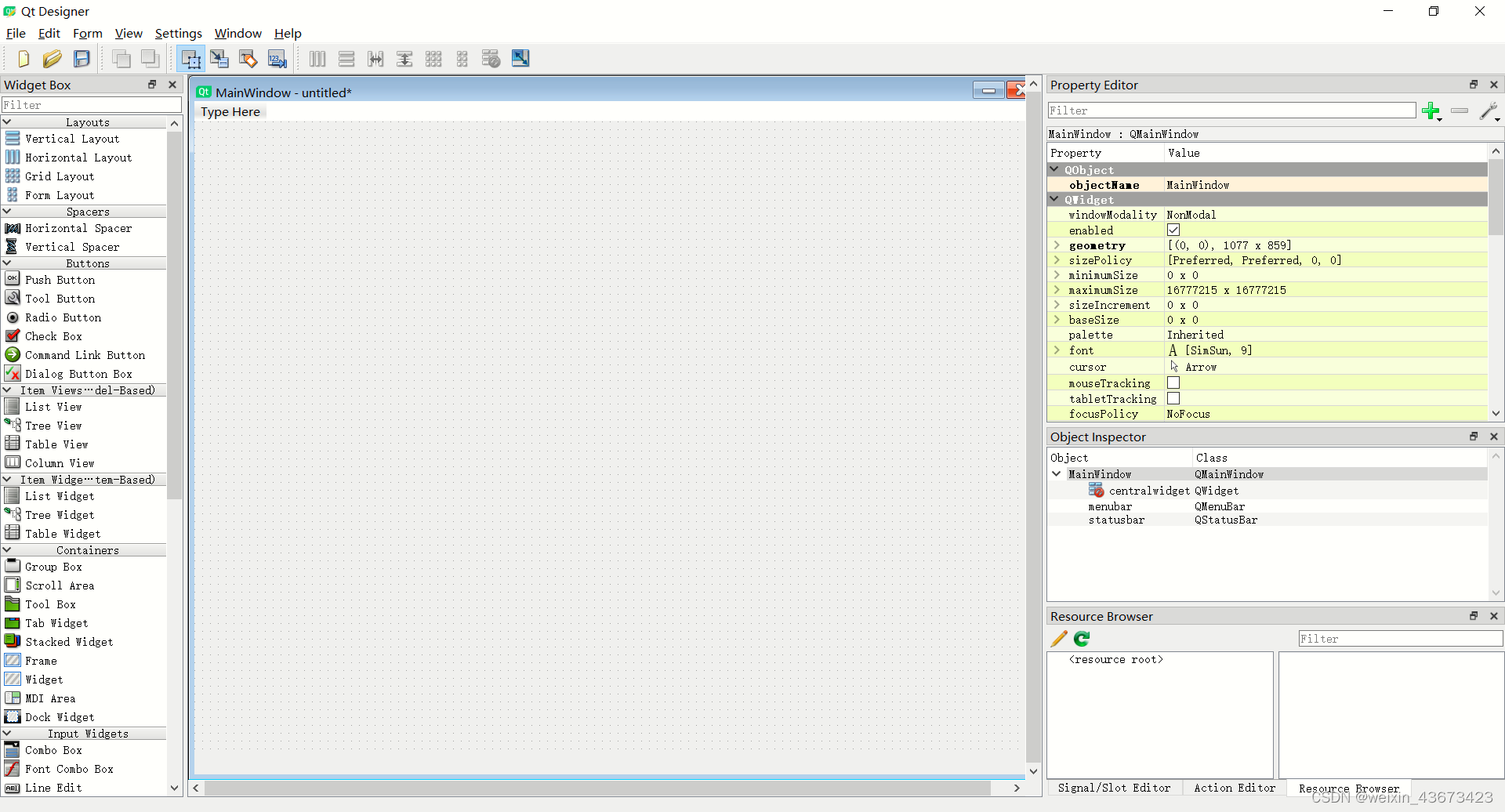Viewport: 1505px width, 812px height.
Task: Apply a grid layout from the toolbar
Action: coord(433,58)
